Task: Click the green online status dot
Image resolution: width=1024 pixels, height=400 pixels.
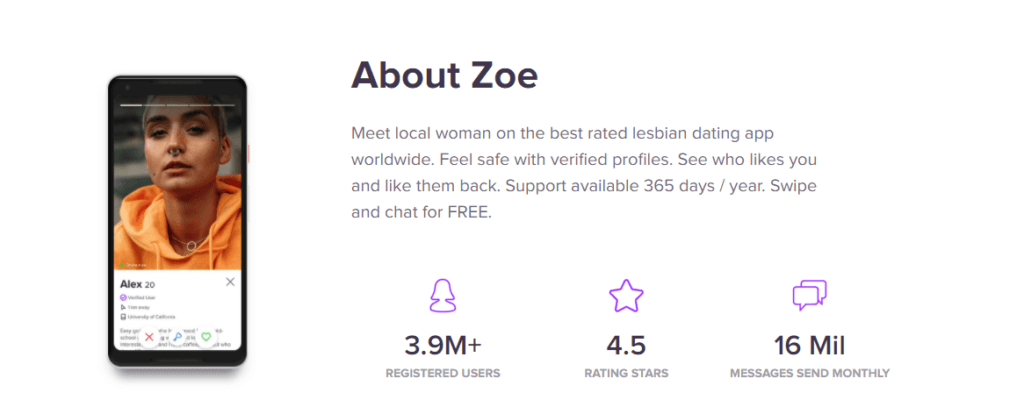Action: pyautogui.click(x=121, y=265)
